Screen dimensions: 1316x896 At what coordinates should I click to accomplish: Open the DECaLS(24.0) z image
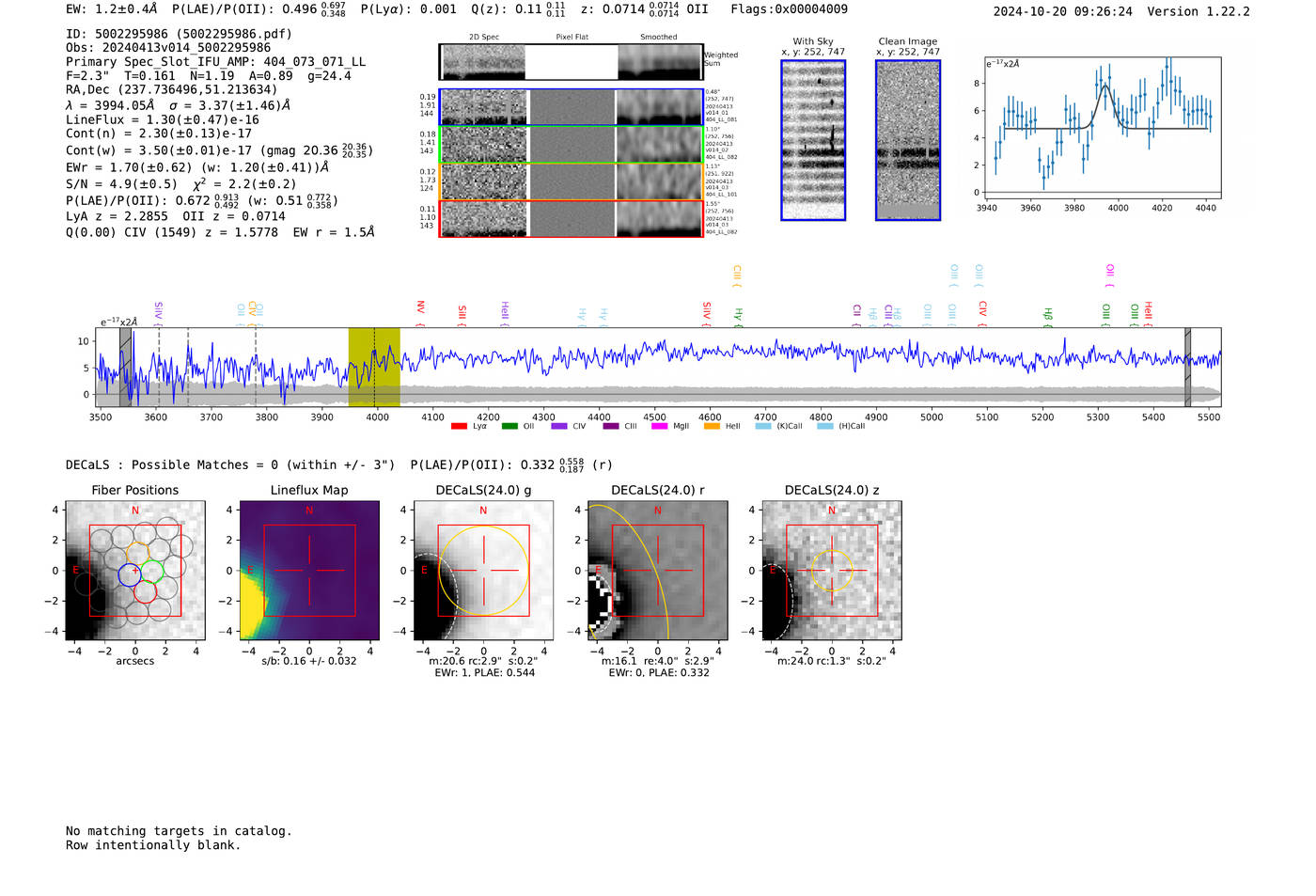tap(831, 570)
